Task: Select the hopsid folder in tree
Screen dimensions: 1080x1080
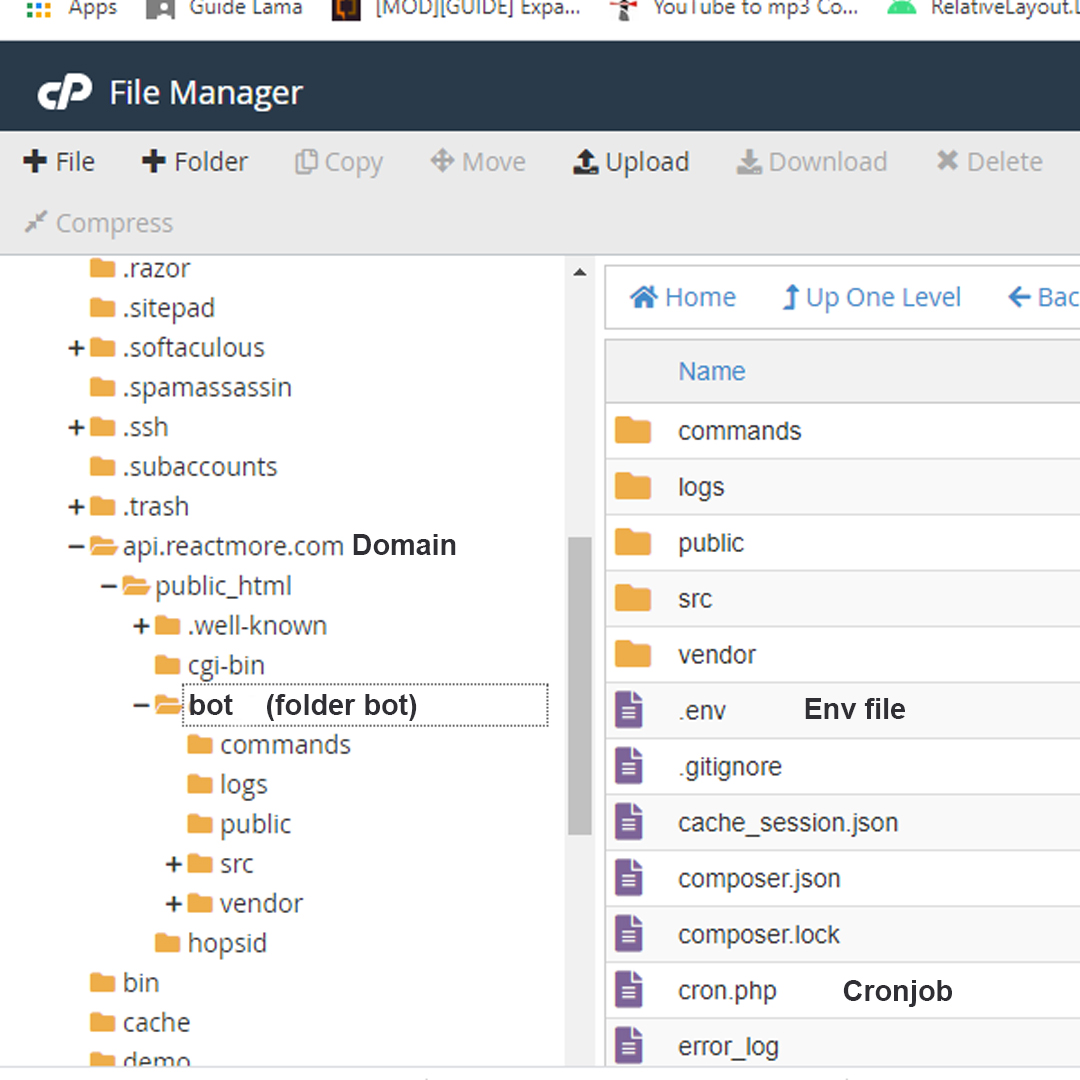Action: click(226, 943)
